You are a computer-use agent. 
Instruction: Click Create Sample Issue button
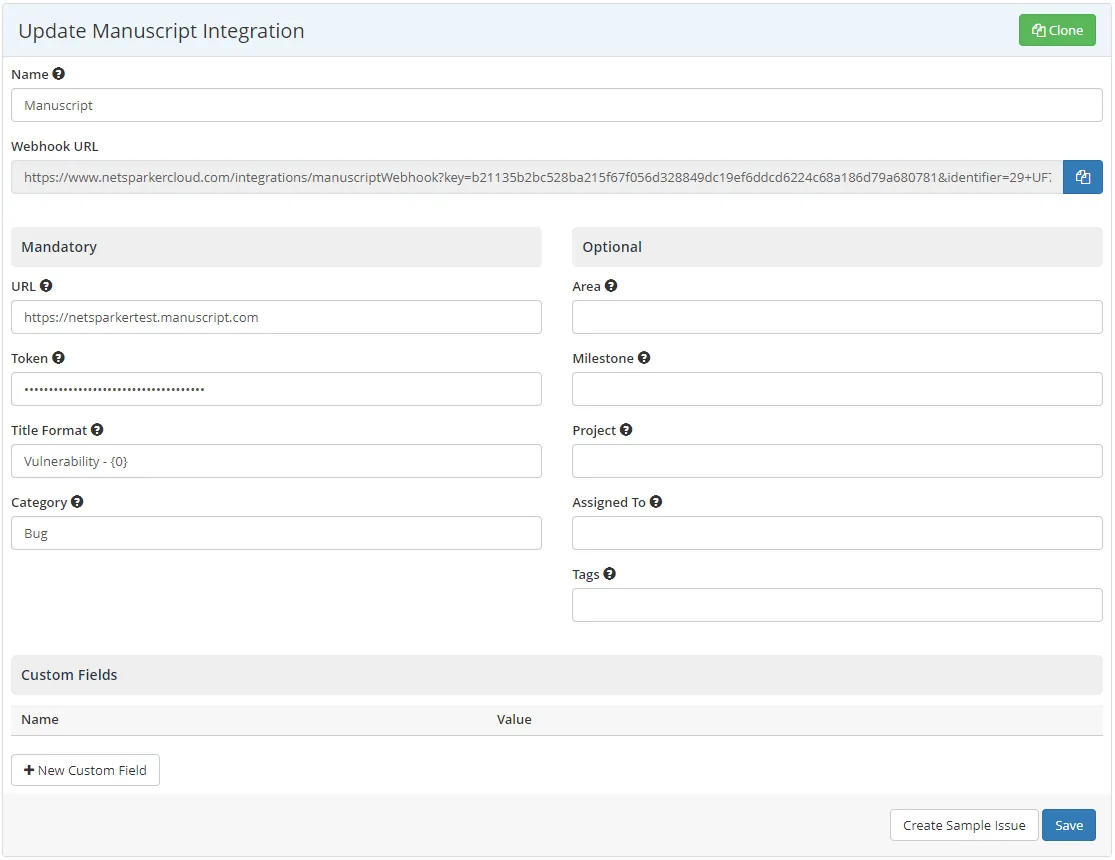pyautogui.click(x=964, y=825)
